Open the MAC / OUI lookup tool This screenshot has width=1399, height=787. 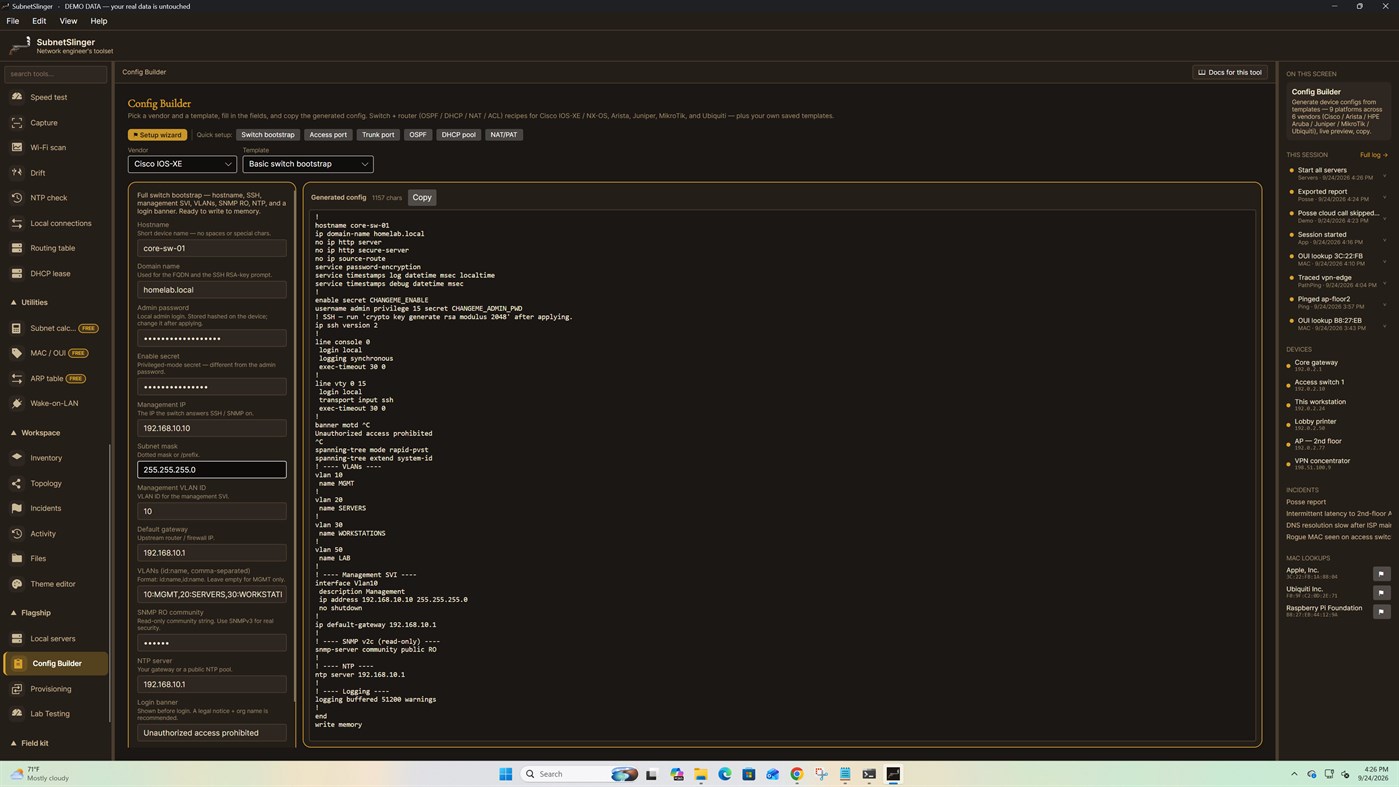point(56,353)
